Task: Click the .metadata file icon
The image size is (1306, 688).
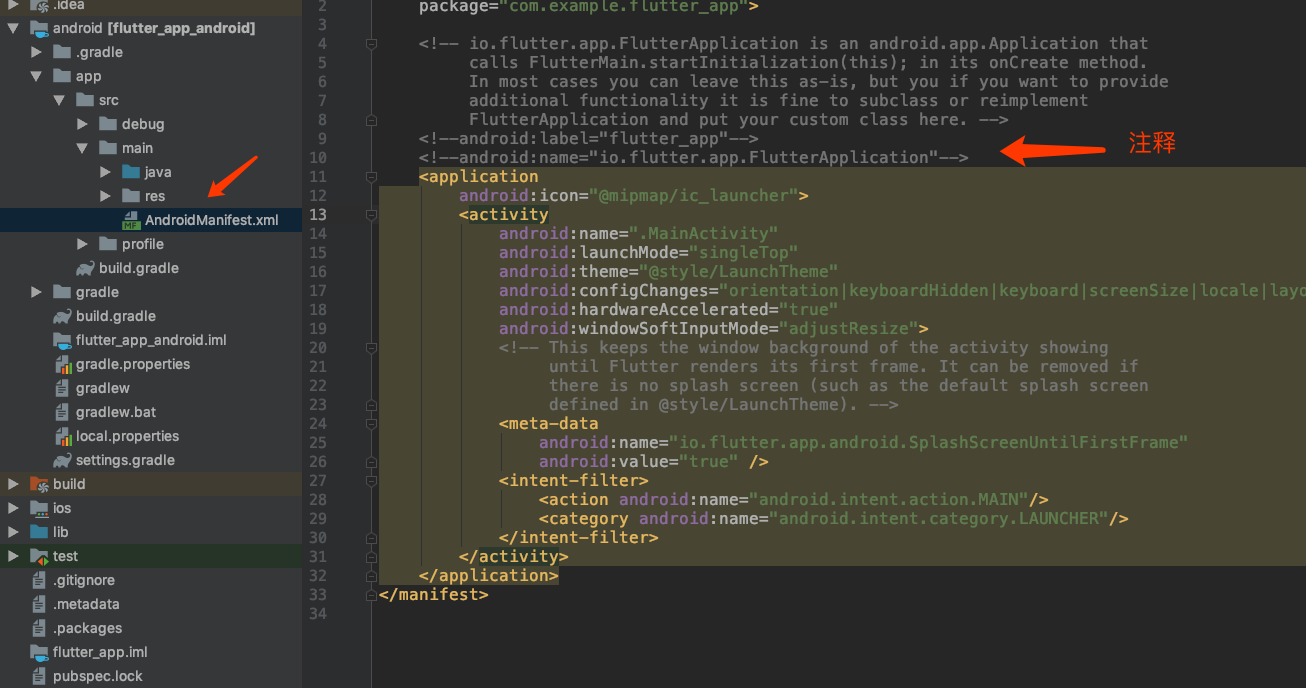Action: tap(39, 604)
